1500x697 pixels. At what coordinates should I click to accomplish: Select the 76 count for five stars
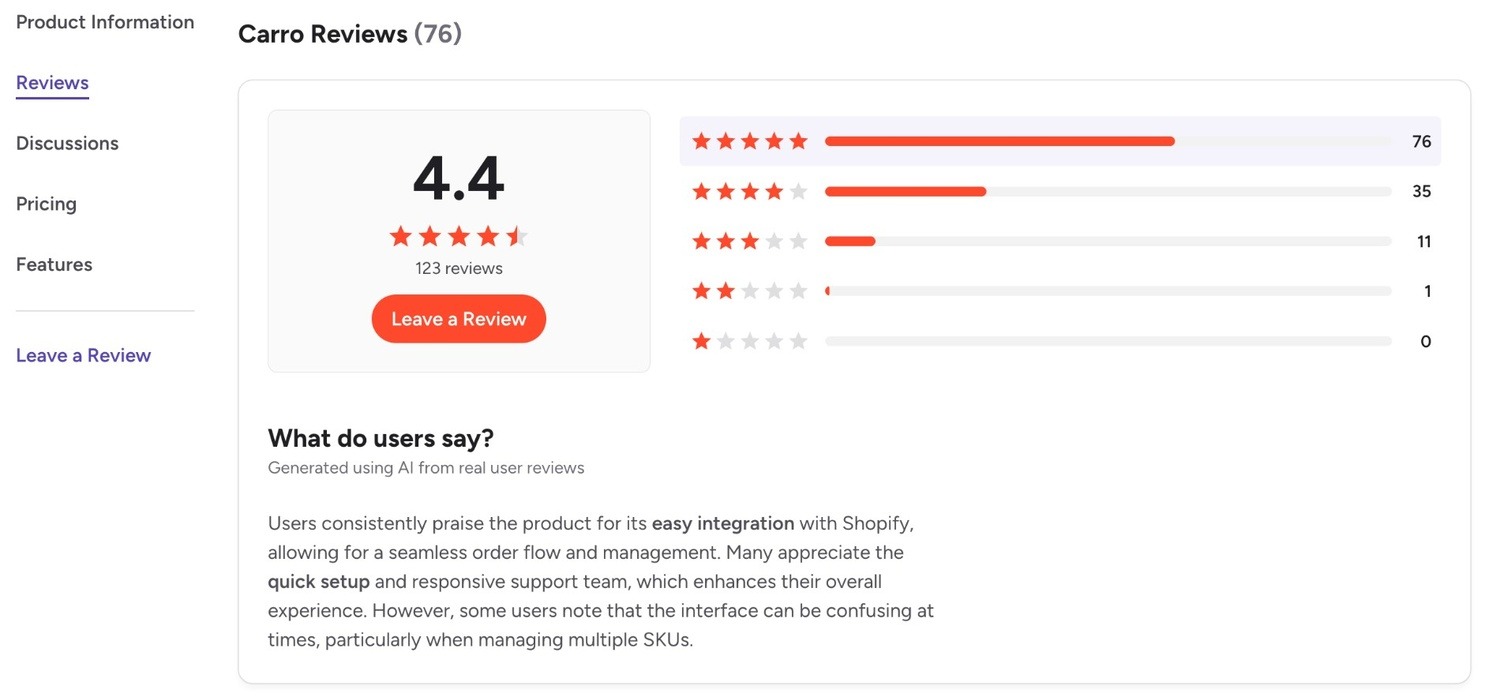coord(1421,141)
